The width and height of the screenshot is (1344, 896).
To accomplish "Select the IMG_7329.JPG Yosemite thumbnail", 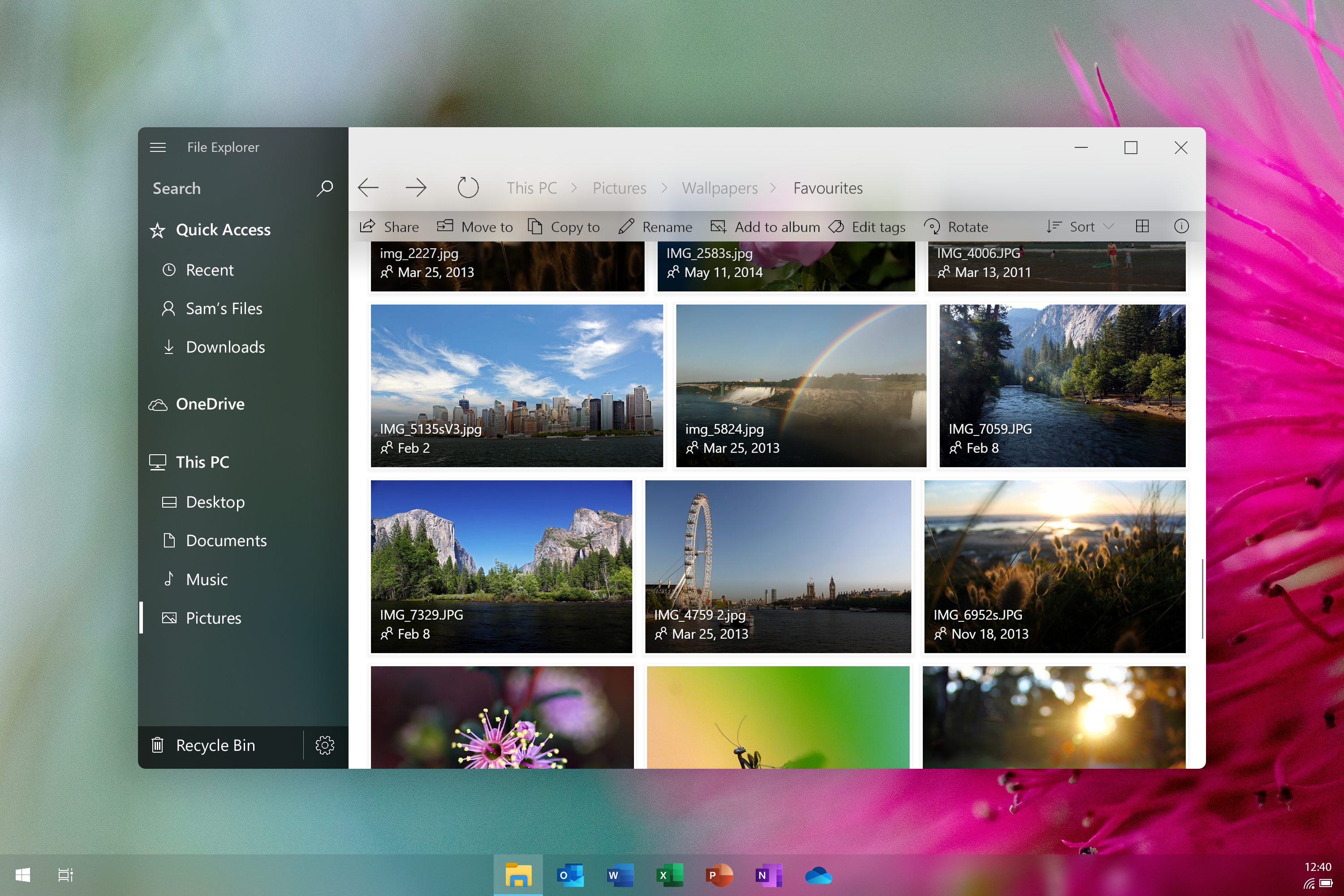I will tap(501, 566).
